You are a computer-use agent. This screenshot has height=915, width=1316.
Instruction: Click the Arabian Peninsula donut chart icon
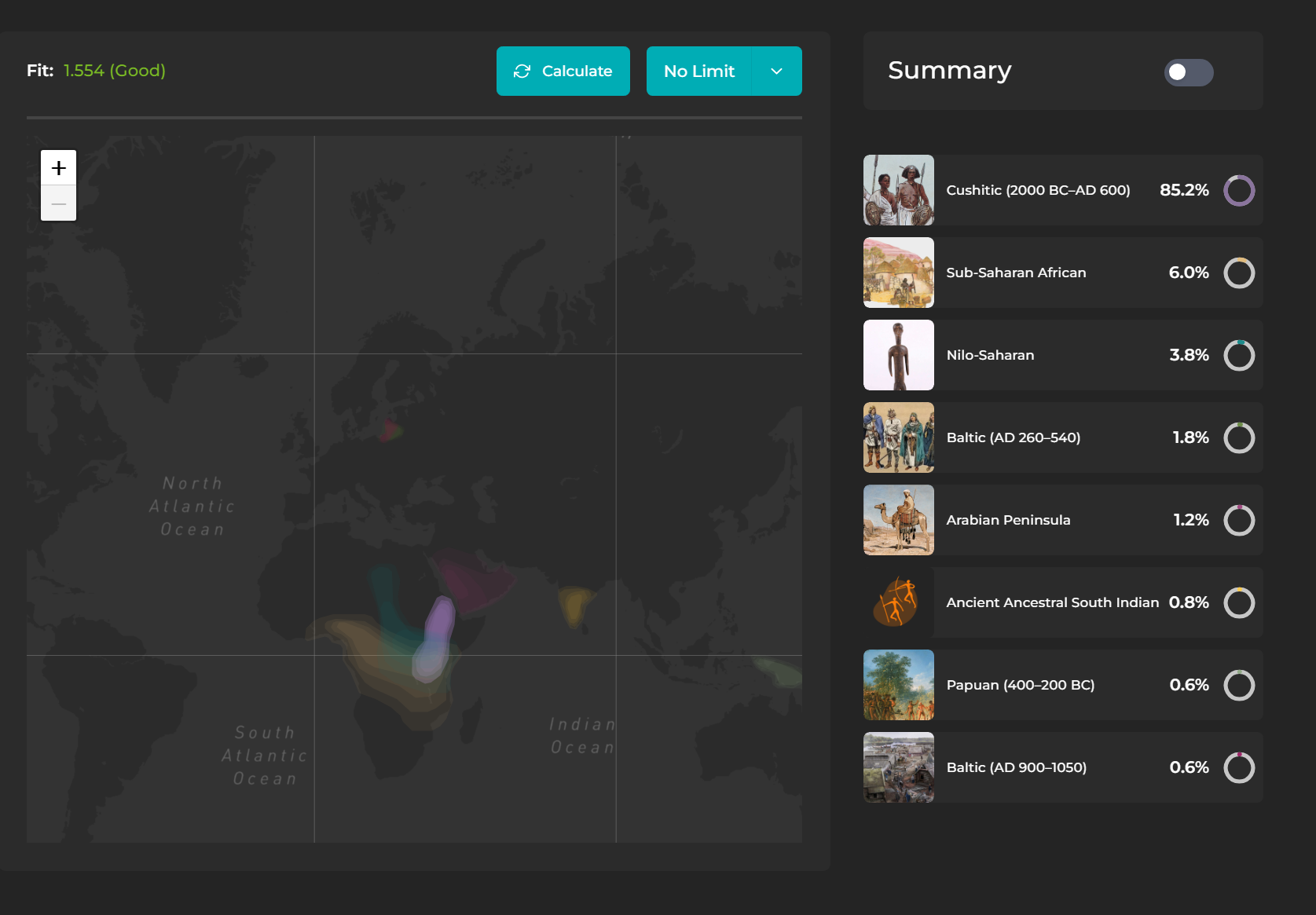[x=1238, y=521]
